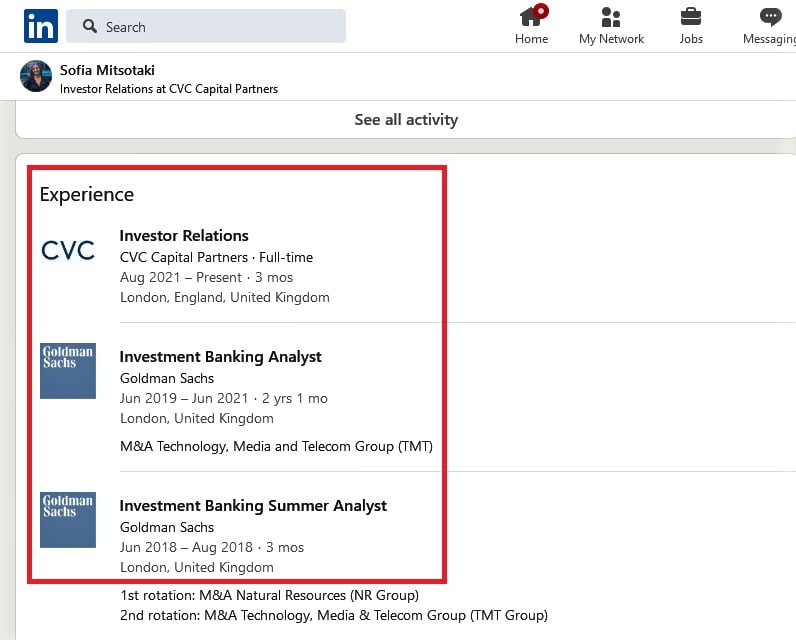The width and height of the screenshot is (796, 640).
Task: Open the LinkedIn logo home link
Action: [x=41, y=26]
